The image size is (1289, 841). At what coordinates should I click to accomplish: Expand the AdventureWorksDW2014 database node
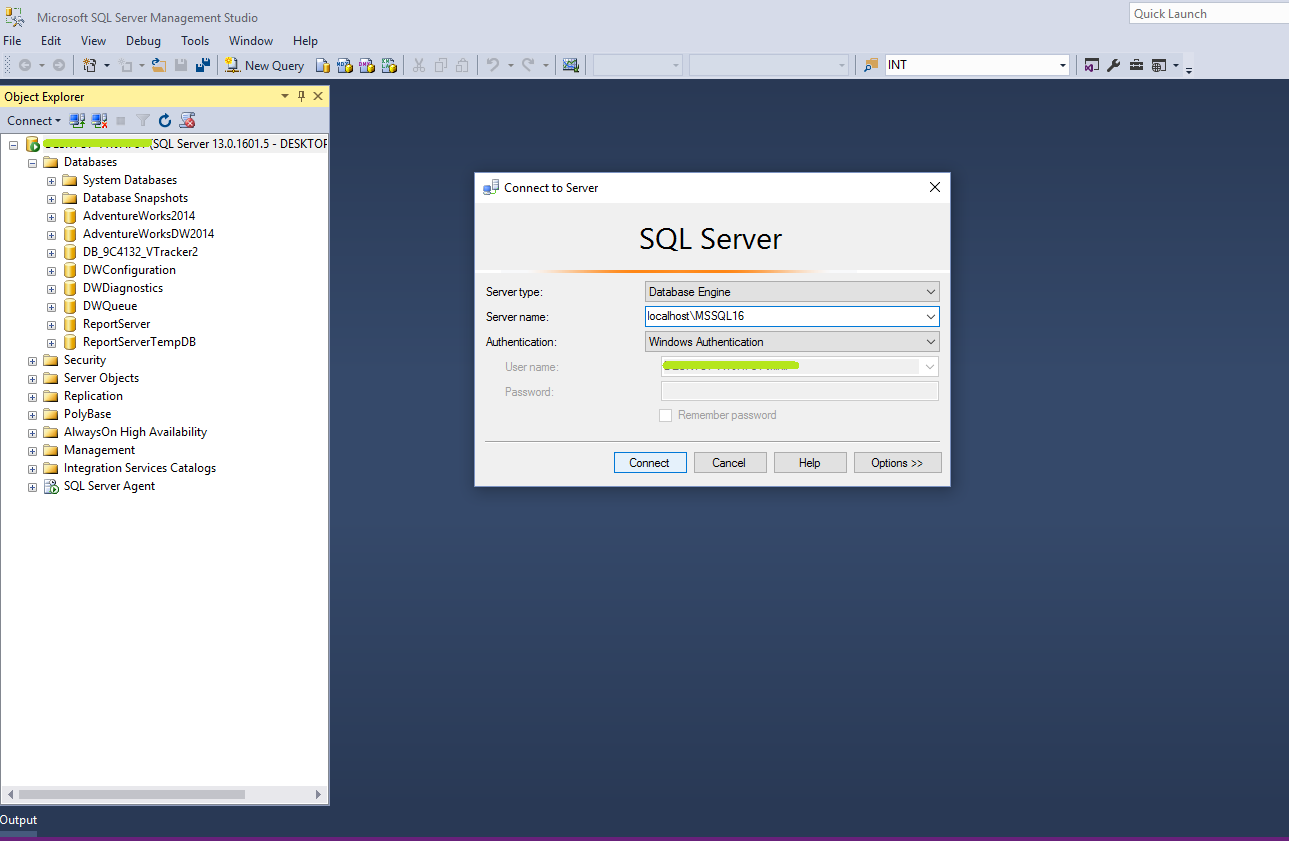point(52,234)
